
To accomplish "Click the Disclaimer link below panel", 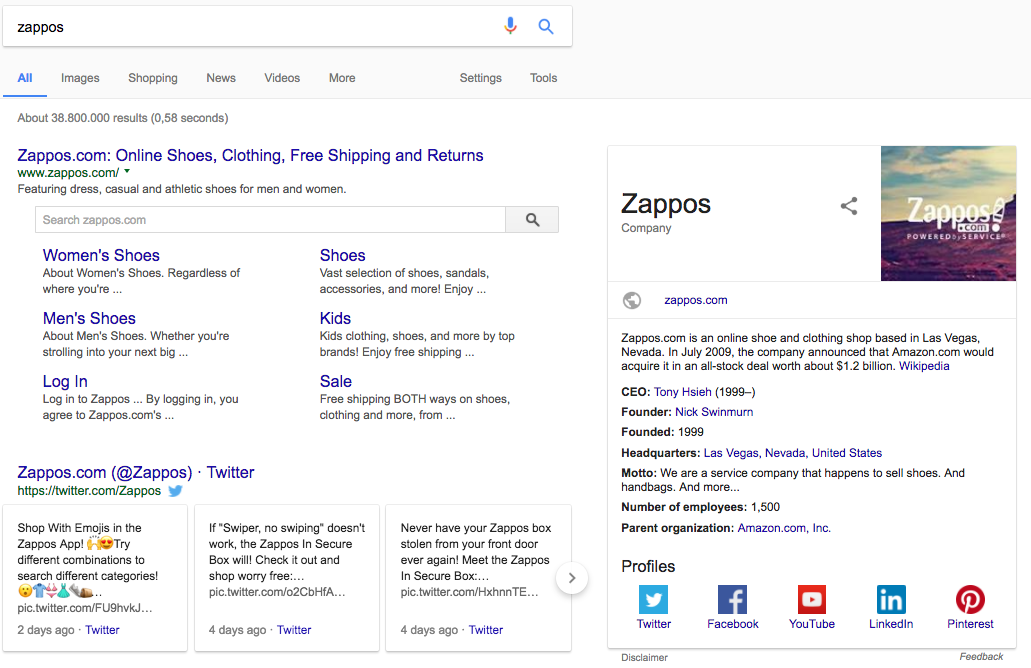I will pos(644,657).
